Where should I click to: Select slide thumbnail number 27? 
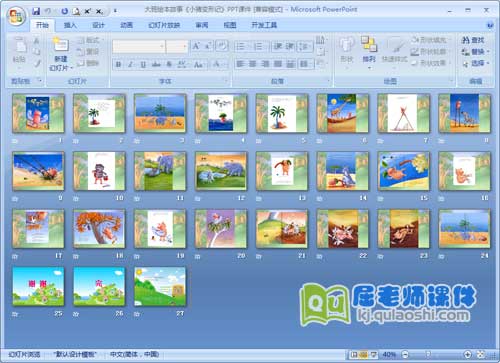[160, 287]
